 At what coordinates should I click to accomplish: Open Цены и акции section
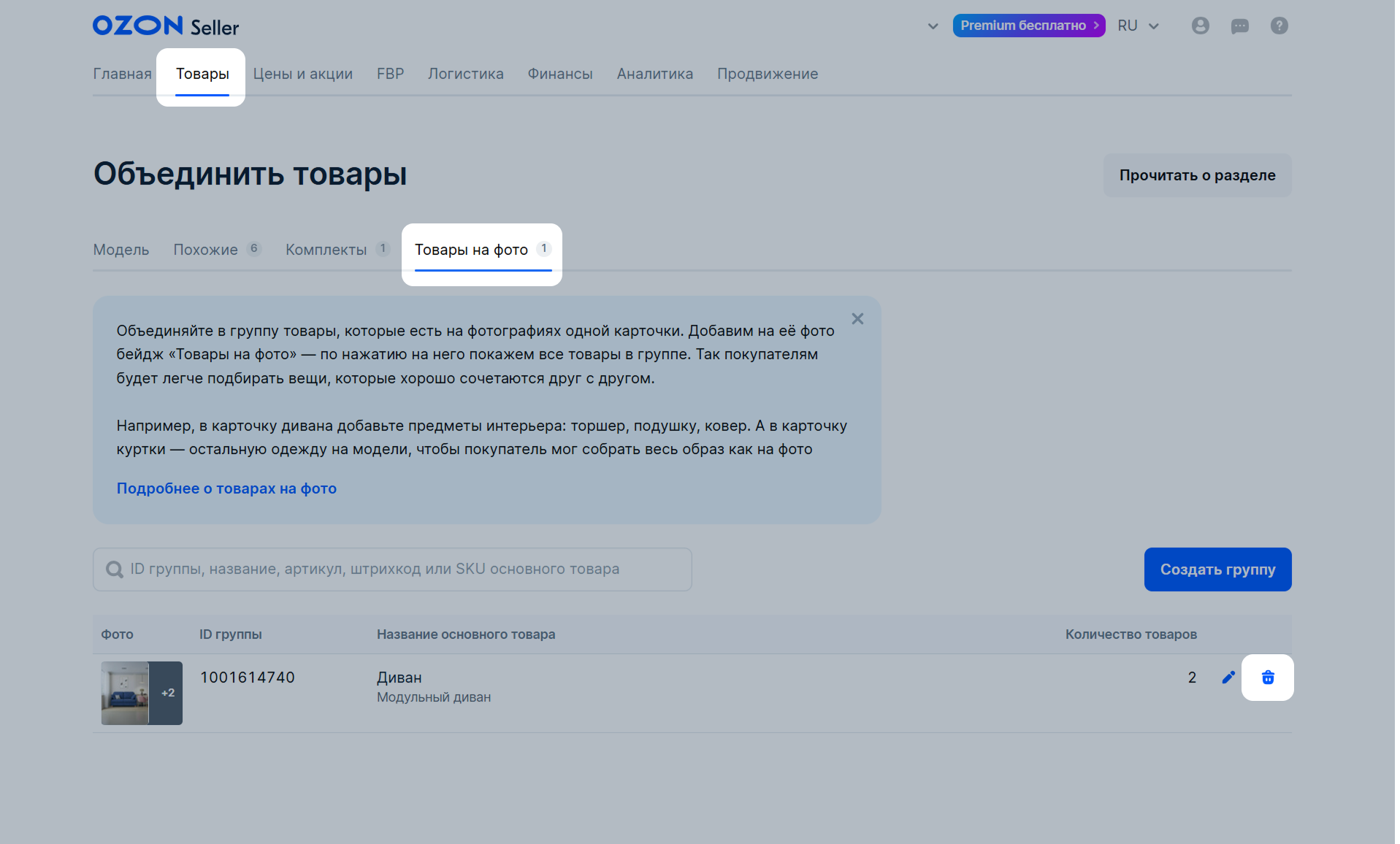click(303, 74)
